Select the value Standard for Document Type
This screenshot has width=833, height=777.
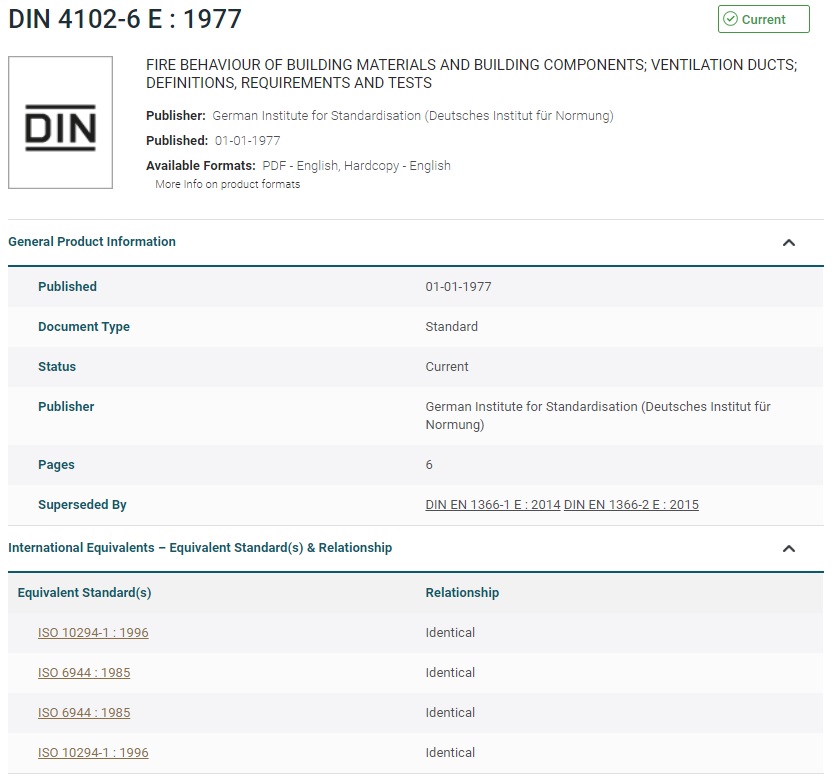[x=452, y=327]
